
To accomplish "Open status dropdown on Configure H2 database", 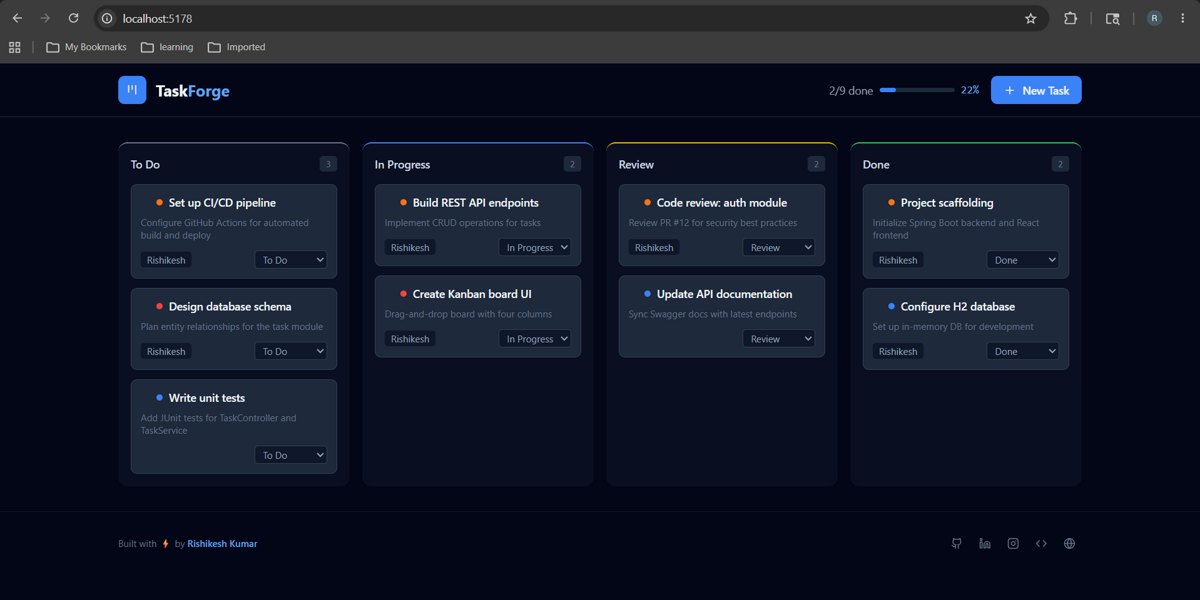I will (1023, 351).
